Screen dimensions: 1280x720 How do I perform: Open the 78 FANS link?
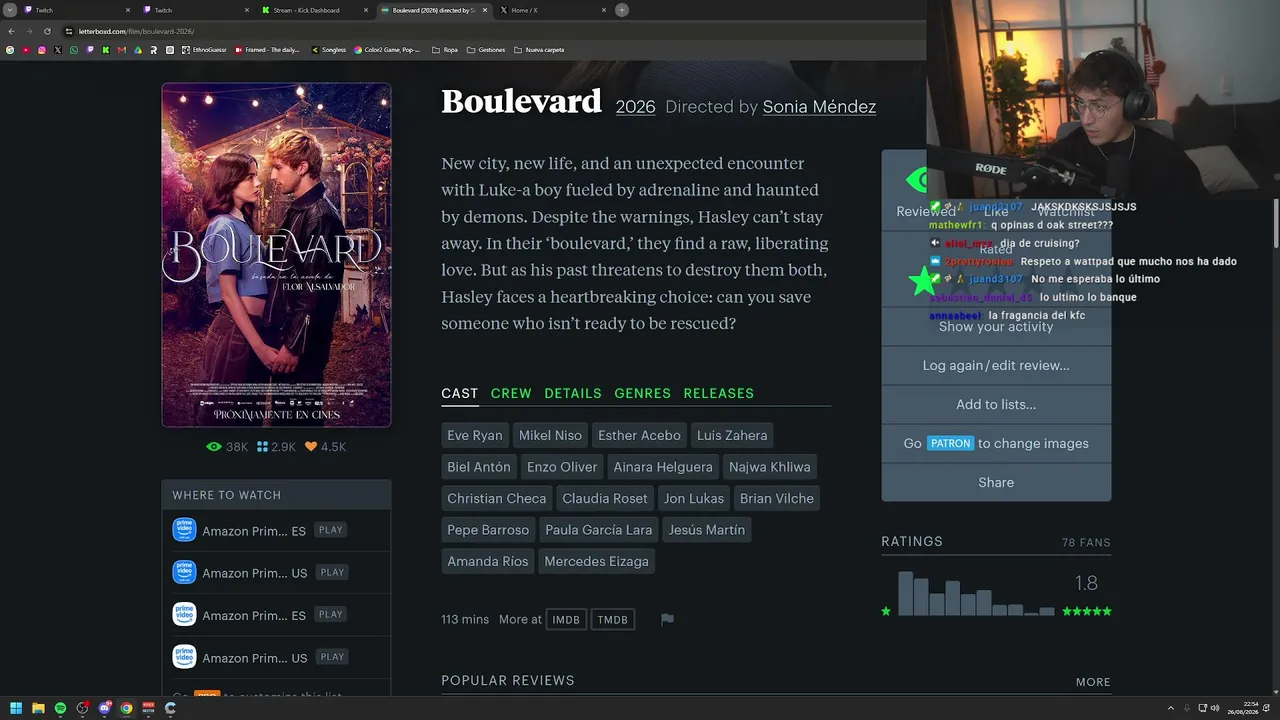coord(1086,543)
